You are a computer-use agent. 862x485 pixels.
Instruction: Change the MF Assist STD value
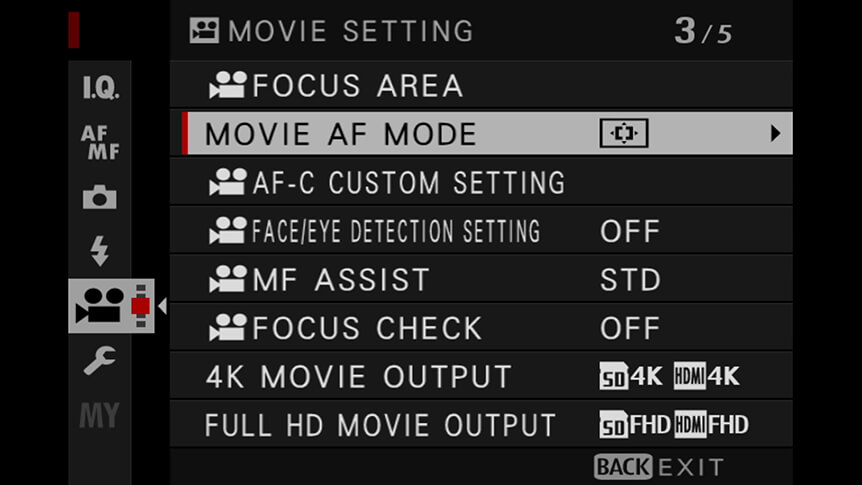point(630,280)
